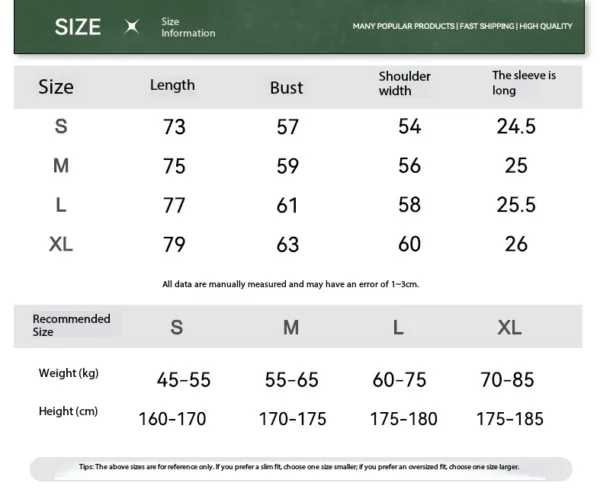The width and height of the screenshot is (600, 502).
Task: Click the "Height (cm)" row label
Action: click(x=69, y=411)
